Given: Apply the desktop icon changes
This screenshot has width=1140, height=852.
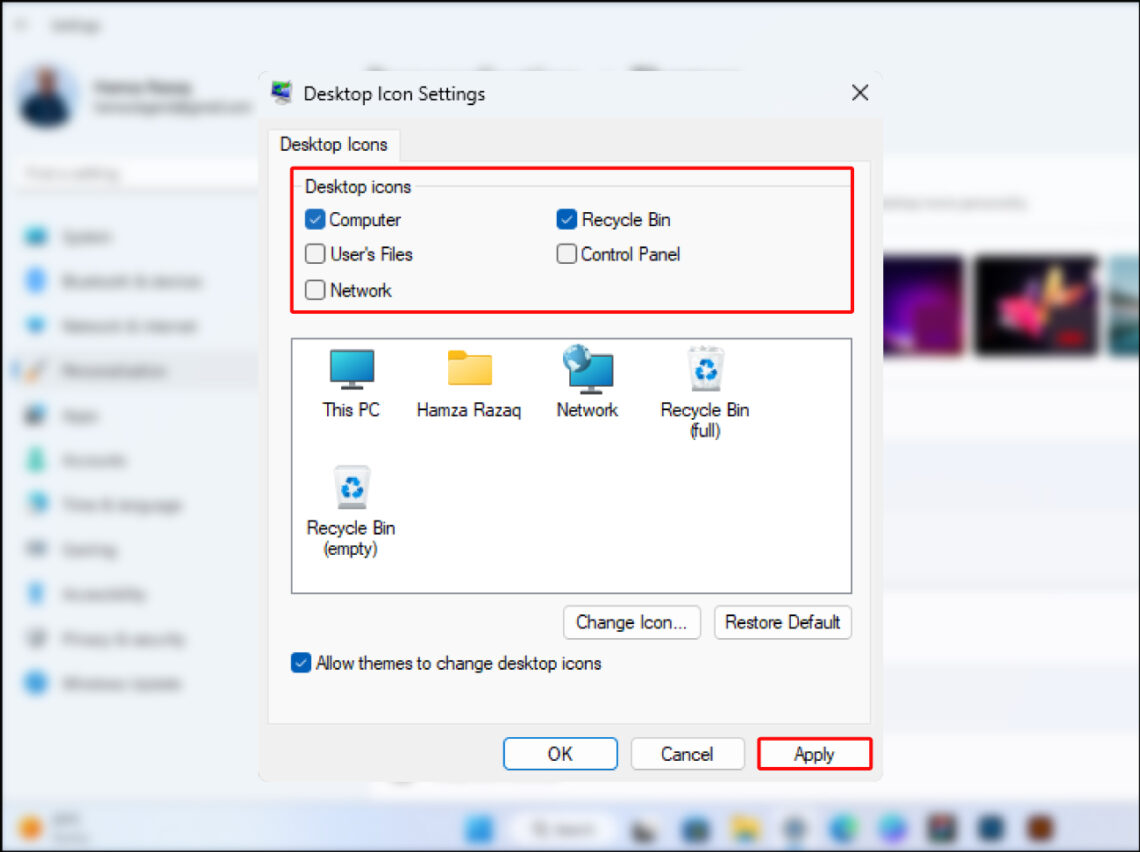Looking at the screenshot, I should coord(814,754).
